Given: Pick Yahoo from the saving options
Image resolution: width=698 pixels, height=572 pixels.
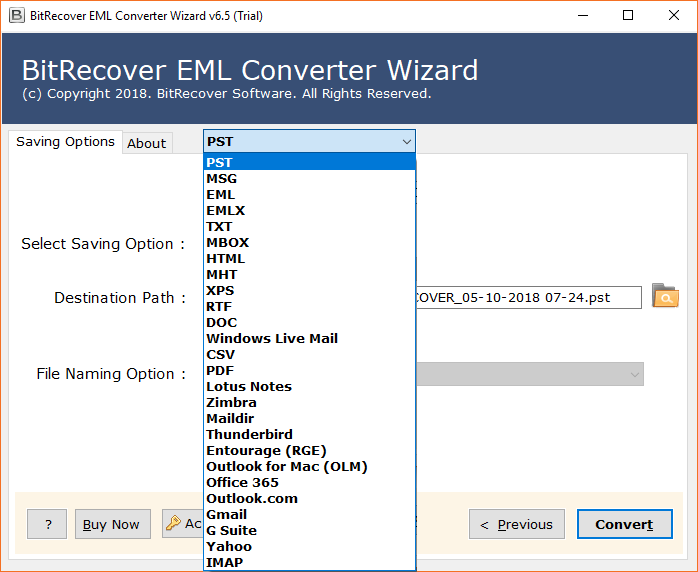Looking at the screenshot, I should [x=309, y=547].
